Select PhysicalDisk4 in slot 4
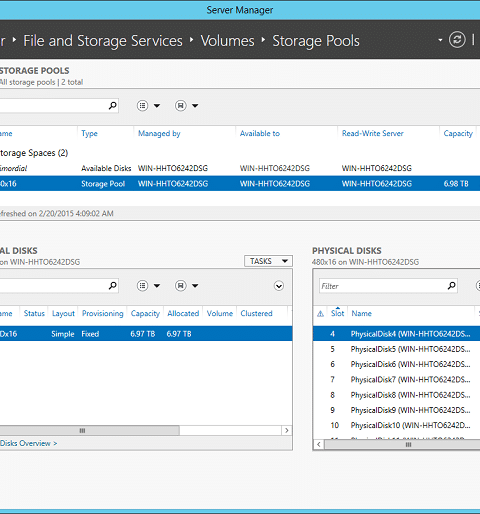Viewport: 480px width, 514px height. (397, 334)
